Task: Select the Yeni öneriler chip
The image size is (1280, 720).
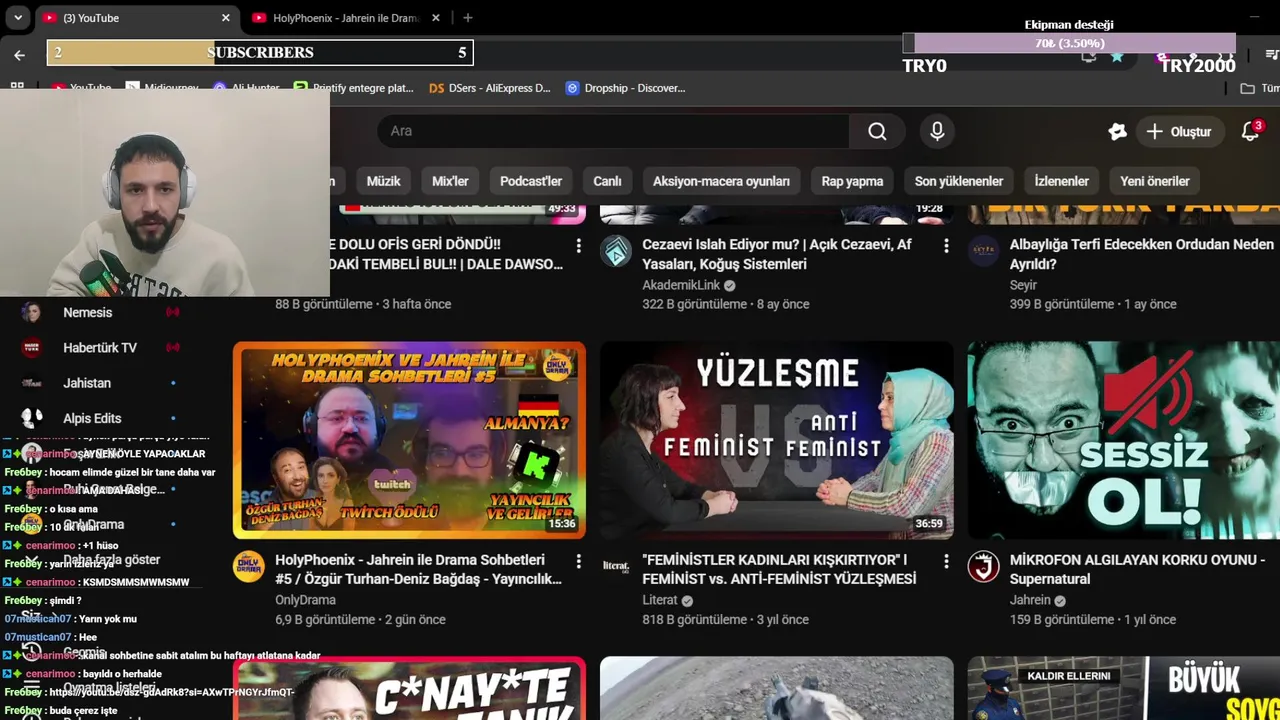Action: pos(1155,181)
